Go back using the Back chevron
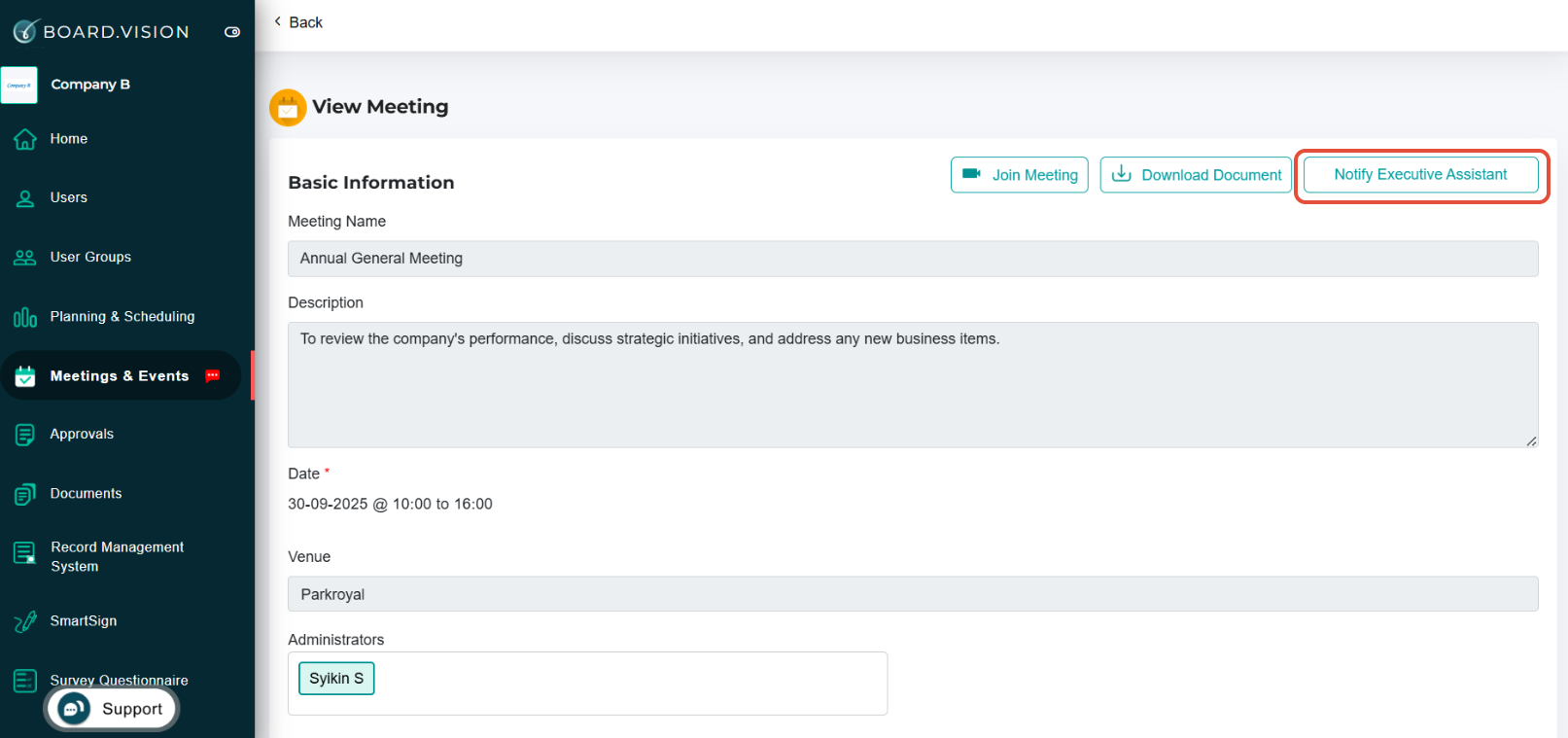 coord(278,21)
